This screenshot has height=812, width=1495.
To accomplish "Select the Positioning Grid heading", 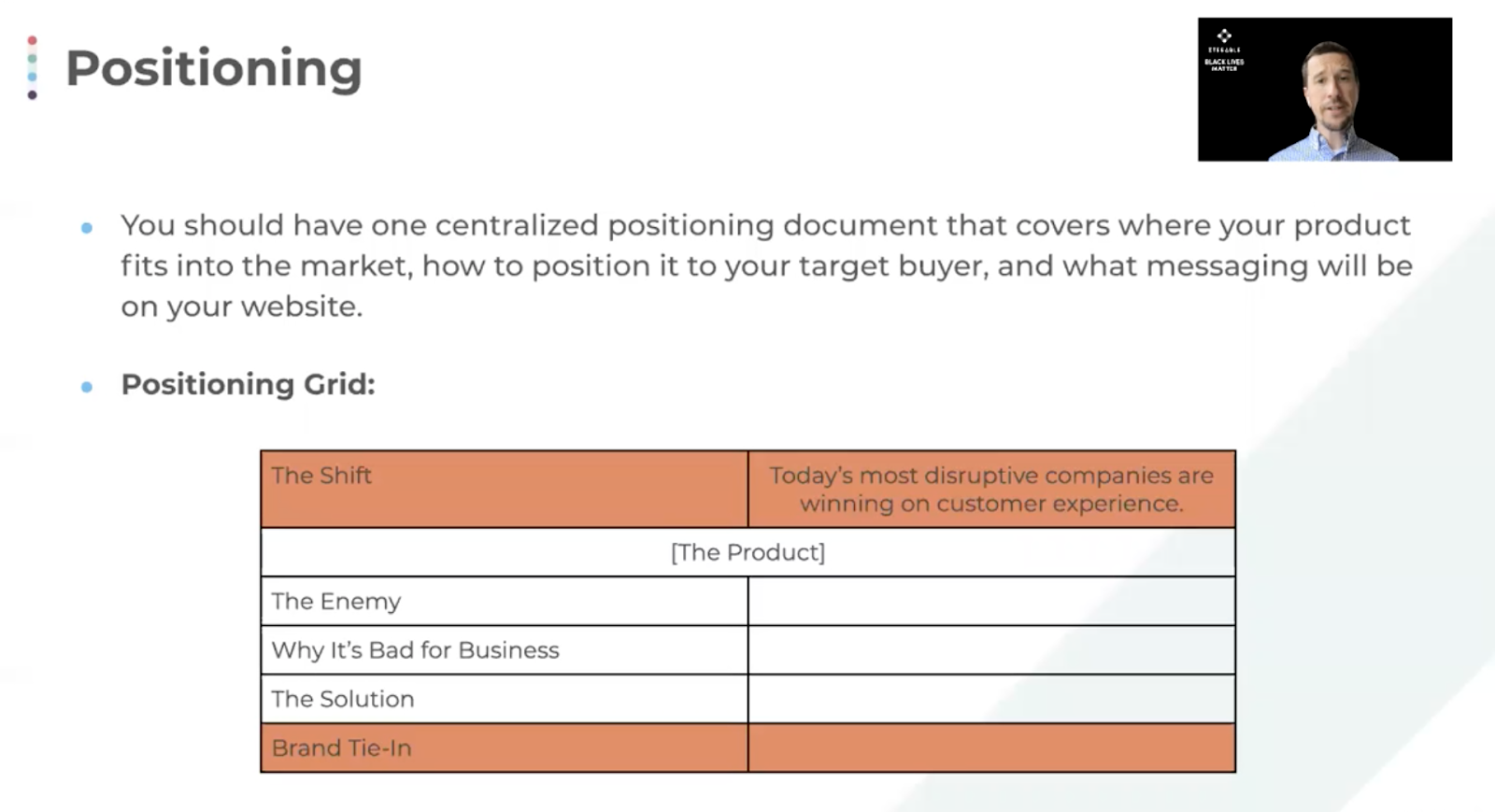I will pyautogui.click(x=248, y=384).
